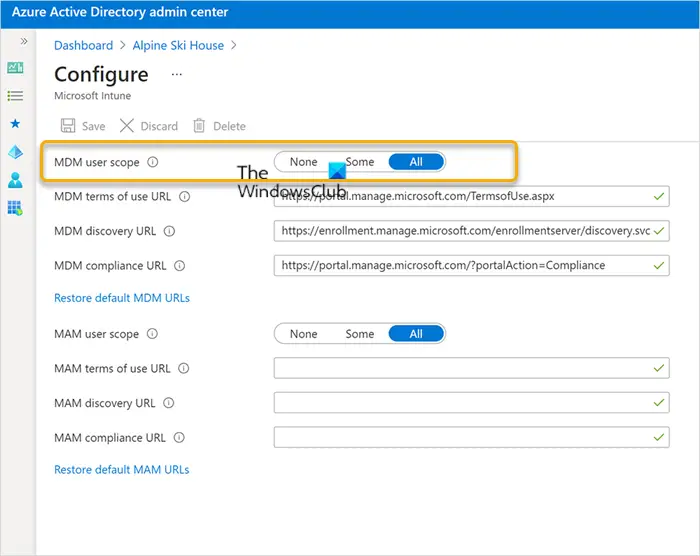This screenshot has width=700, height=556.
Task: Click the Discard text label in toolbar
Action: [x=159, y=126]
